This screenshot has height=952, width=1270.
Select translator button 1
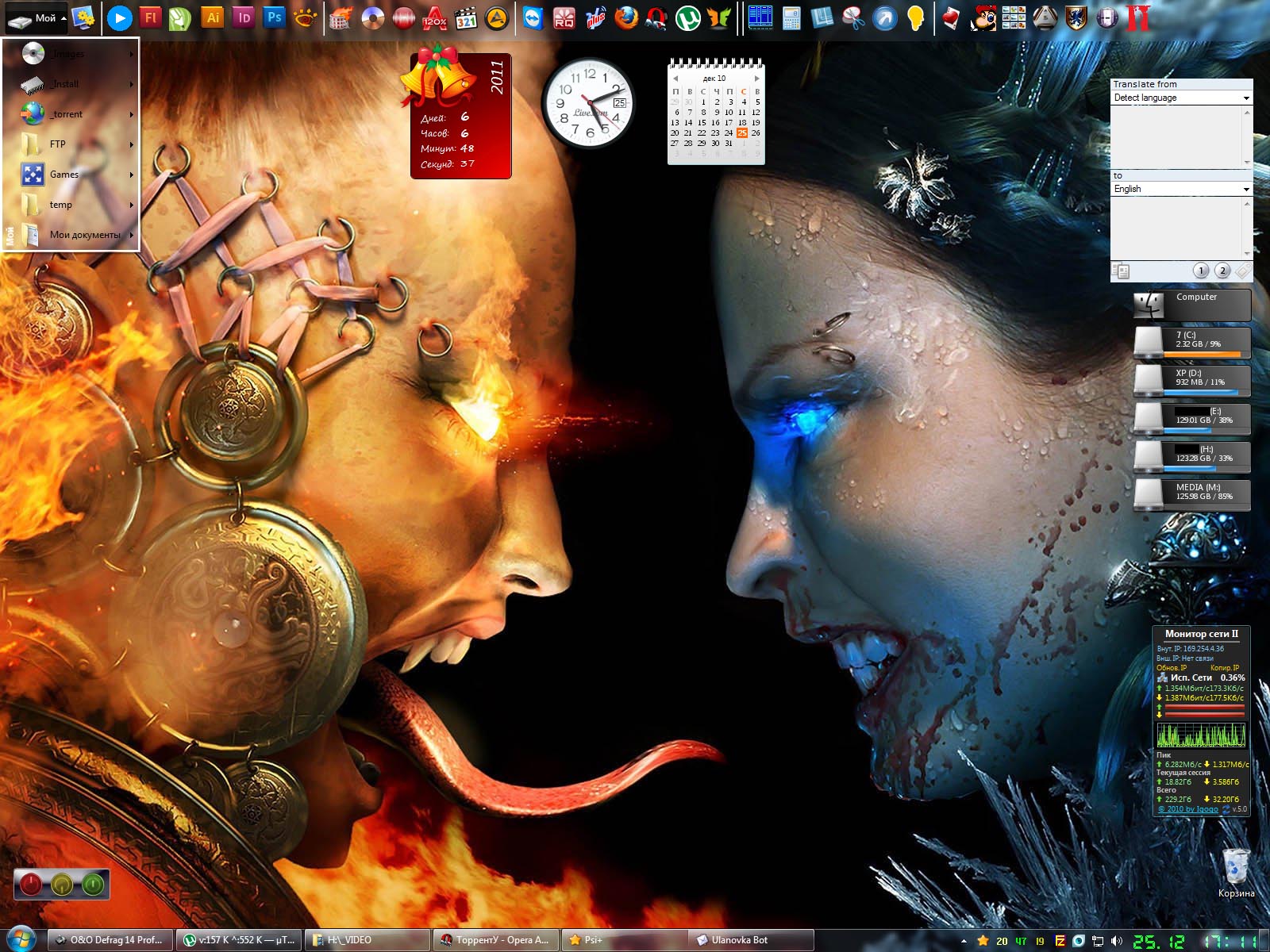[x=1201, y=271]
